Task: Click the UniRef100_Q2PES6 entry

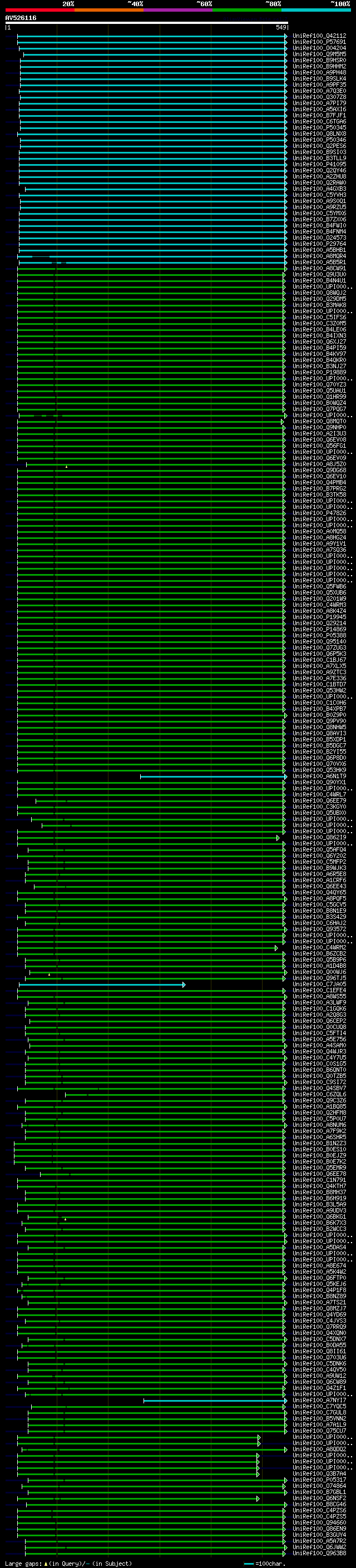Action: [319, 146]
